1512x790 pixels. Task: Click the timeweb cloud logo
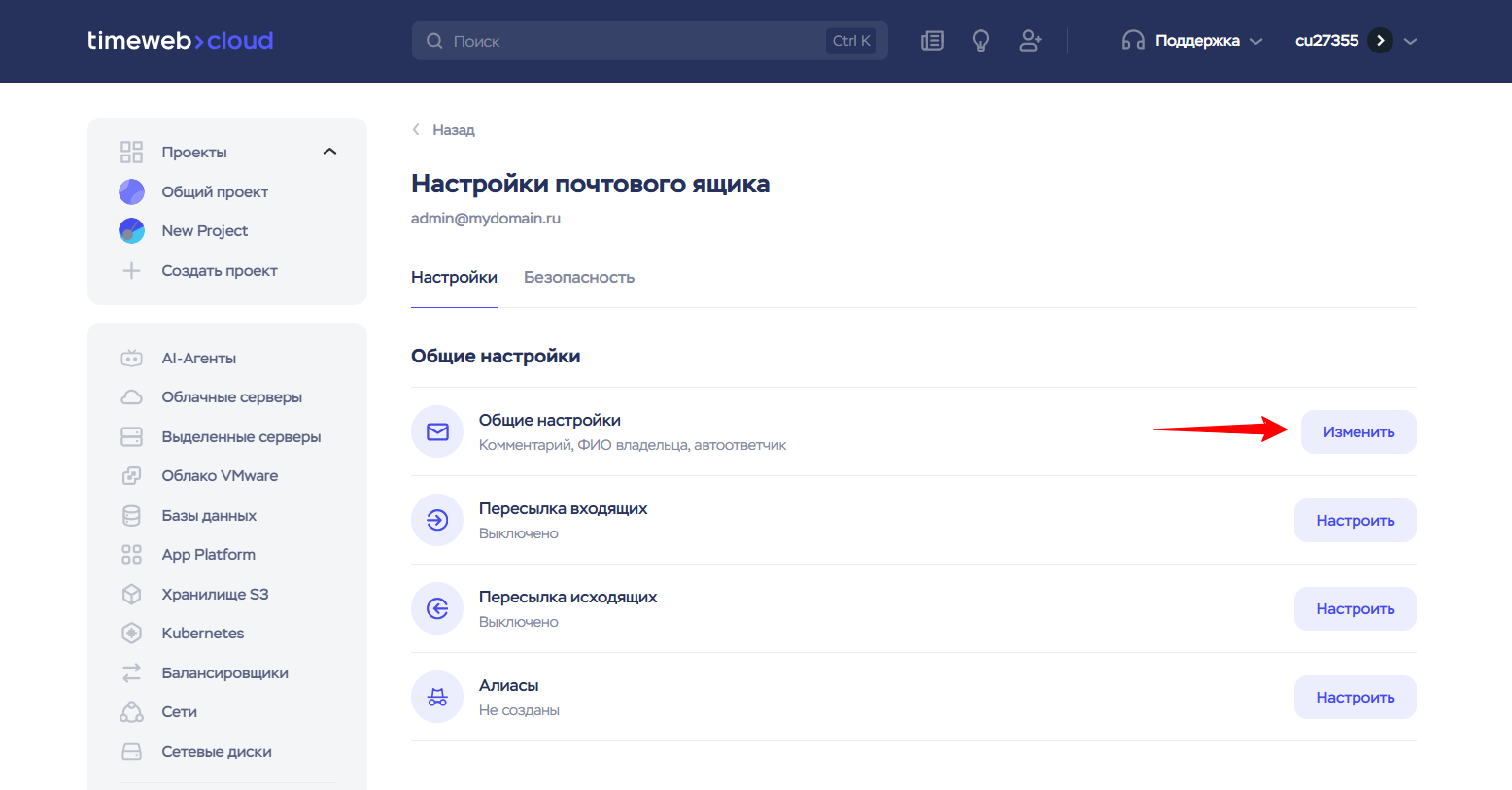pyautogui.click(x=181, y=41)
